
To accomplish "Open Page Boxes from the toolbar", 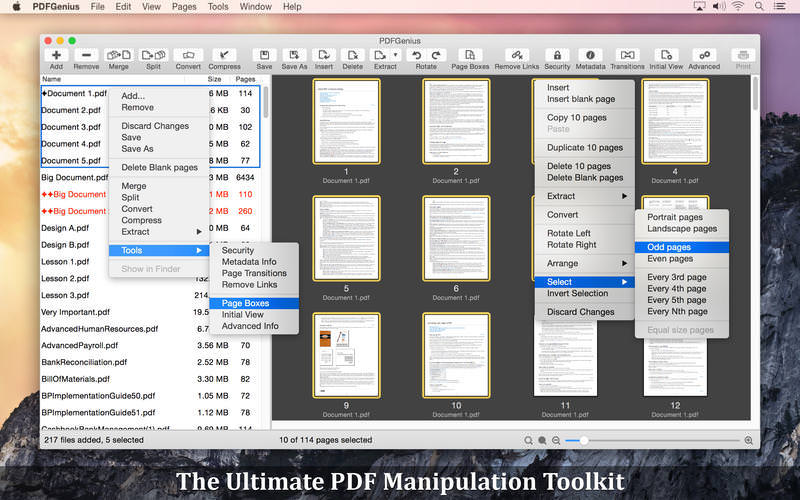I will click(x=469, y=56).
